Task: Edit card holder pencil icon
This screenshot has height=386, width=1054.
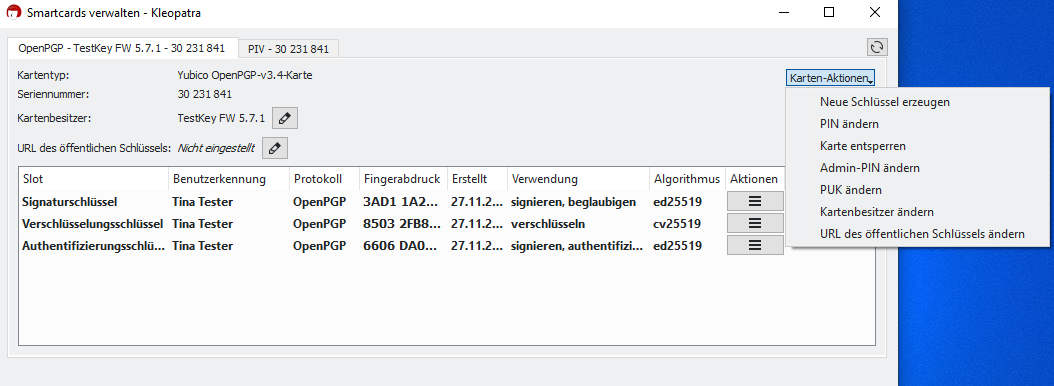Action: coord(285,118)
